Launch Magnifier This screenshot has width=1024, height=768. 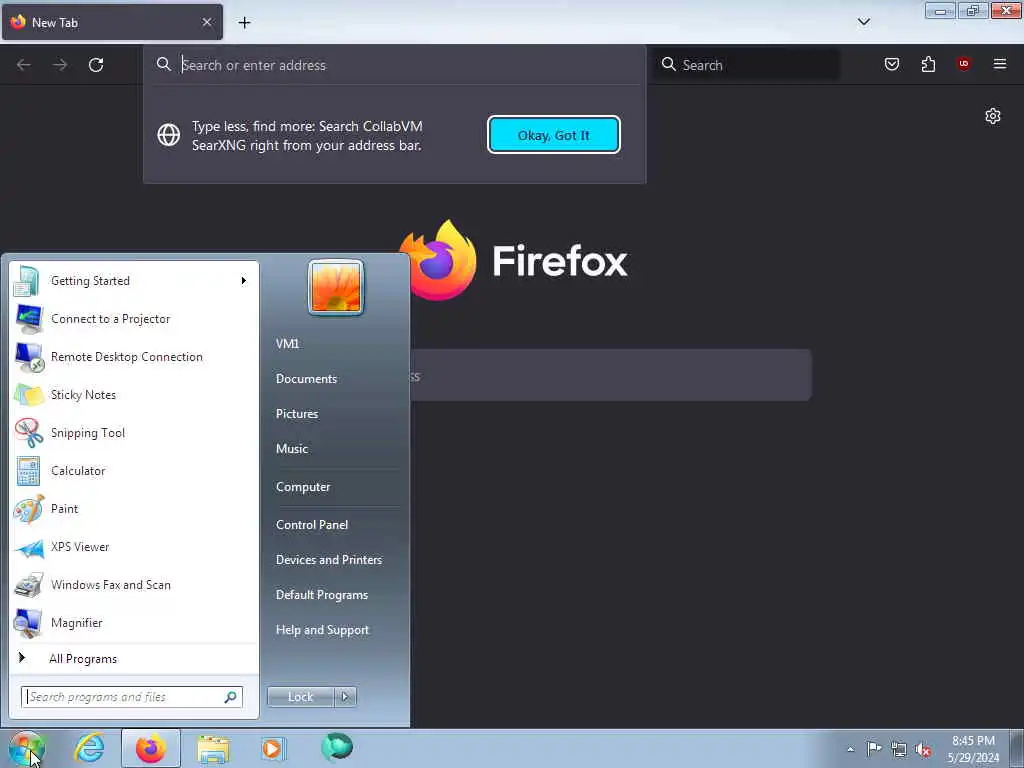point(134,622)
